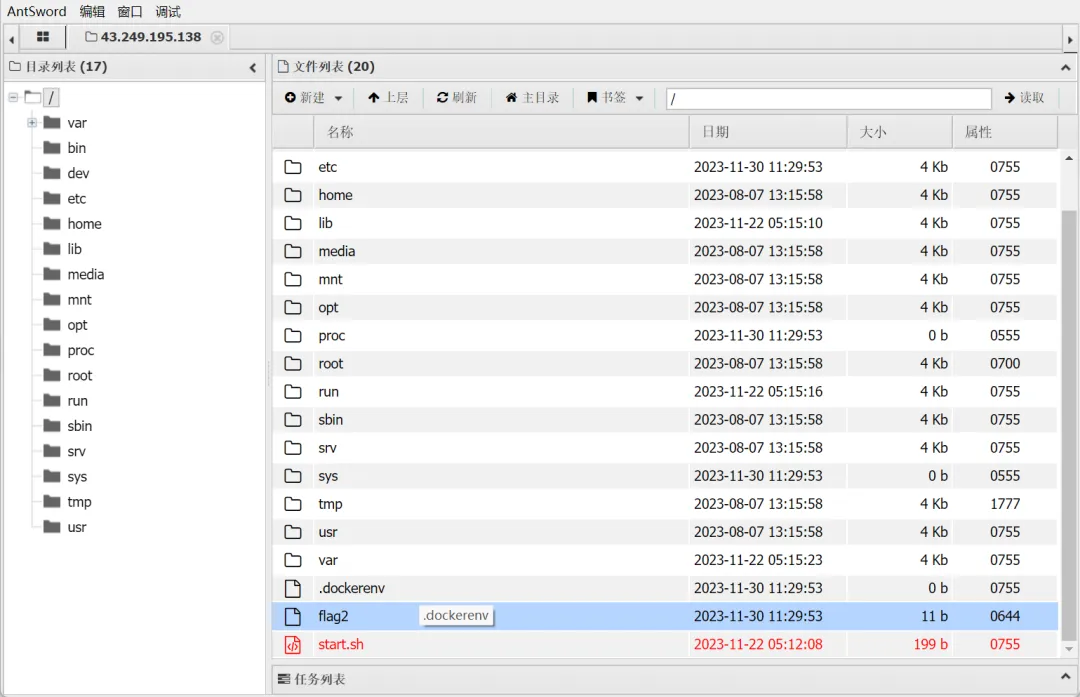Image resolution: width=1080 pixels, height=697 pixels.
Task: Click .dockerenv file icon
Action: (293, 588)
